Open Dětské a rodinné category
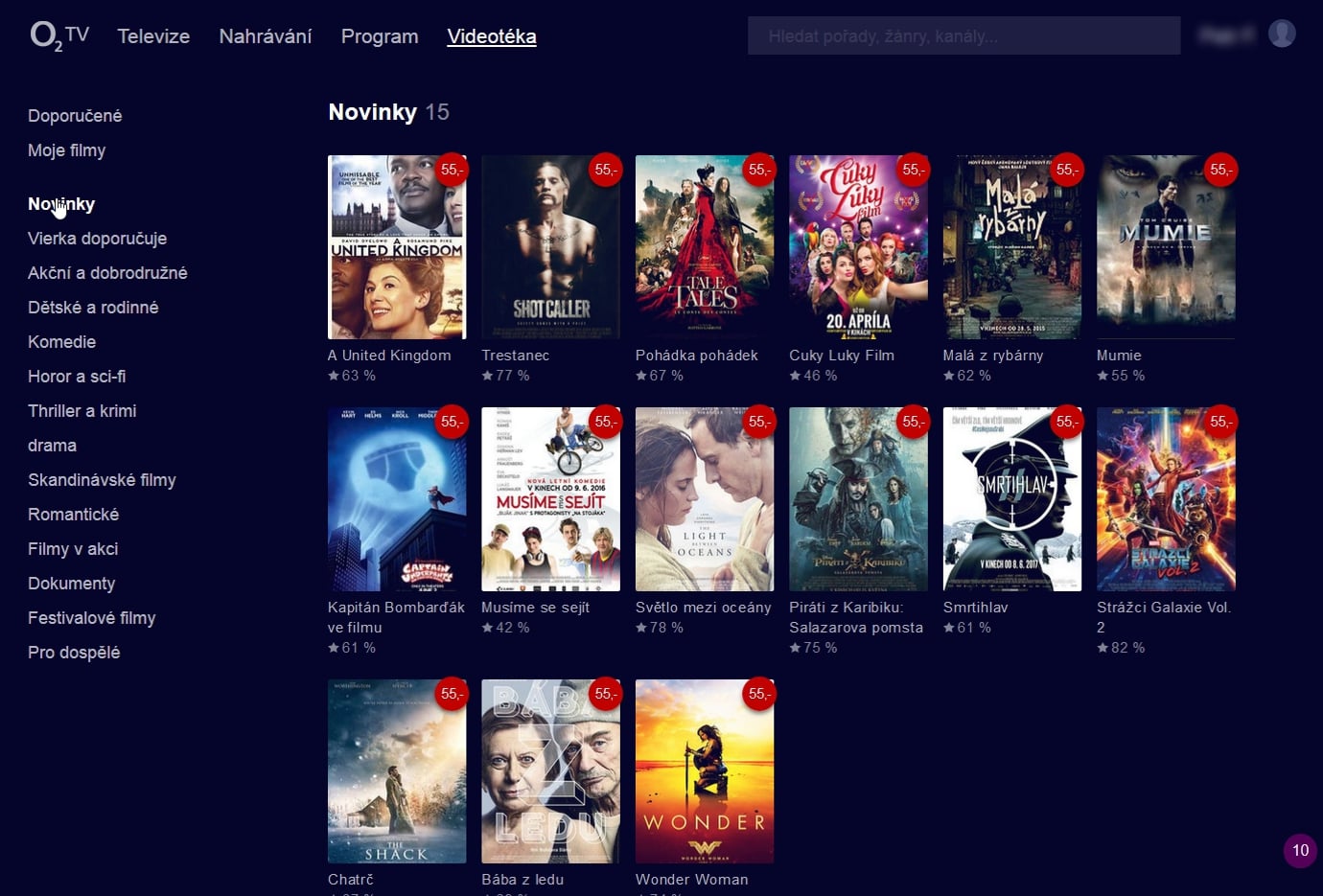Viewport: 1323px width, 896px height. pos(93,308)
